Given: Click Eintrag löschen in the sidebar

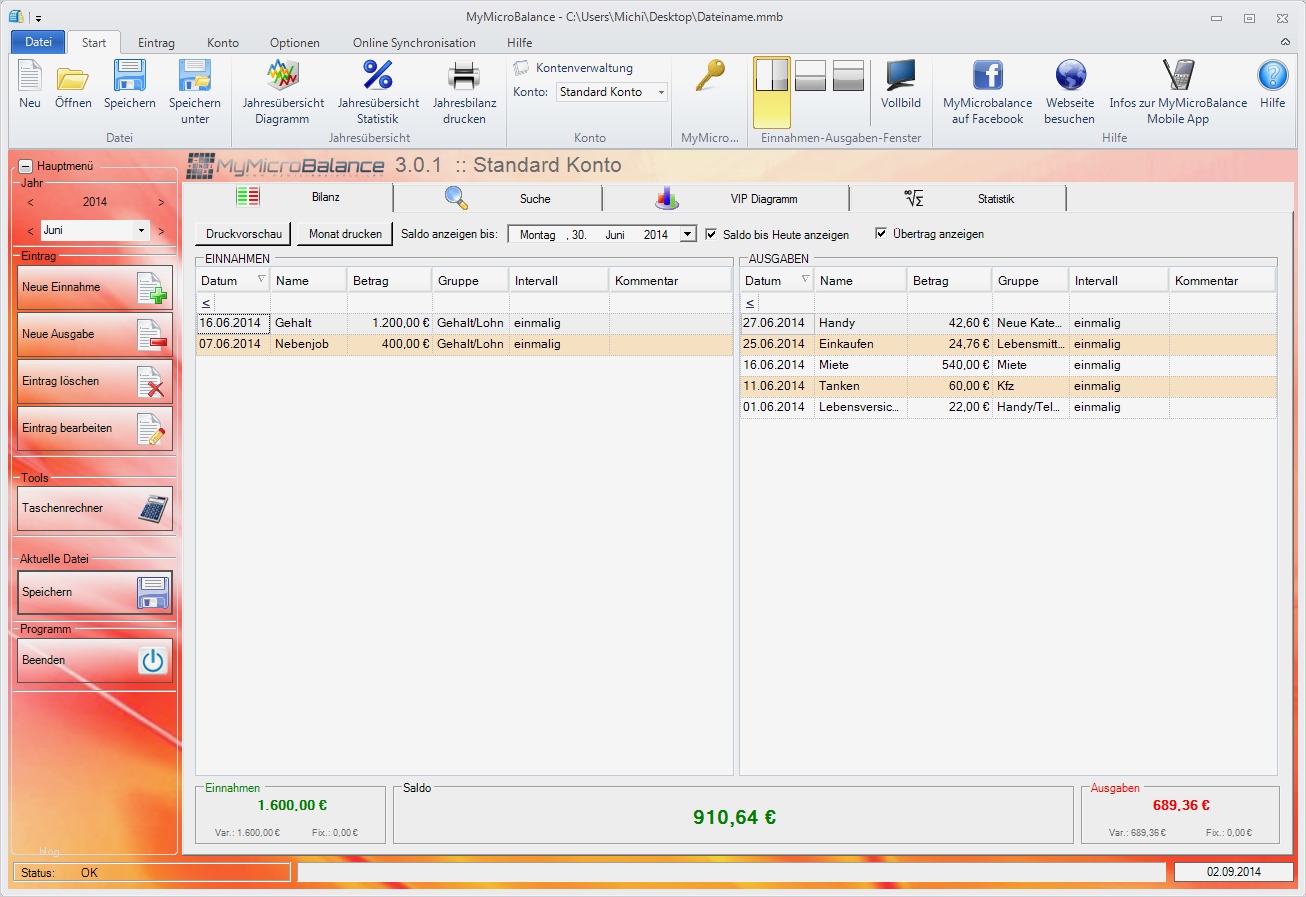Looking at the screenshot, I should (x=95, y=381).
